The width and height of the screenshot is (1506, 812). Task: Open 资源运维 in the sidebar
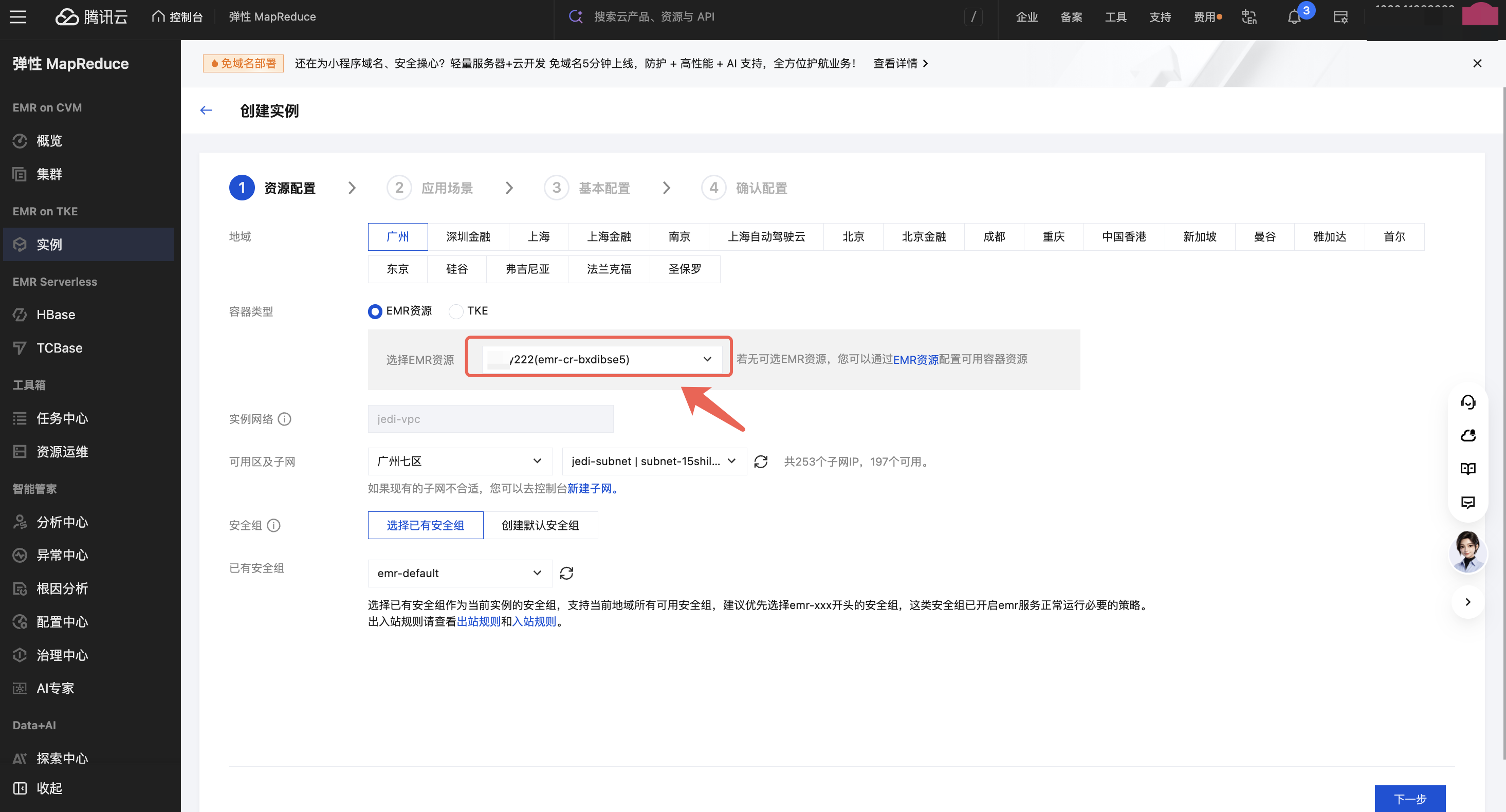[88, 451]
